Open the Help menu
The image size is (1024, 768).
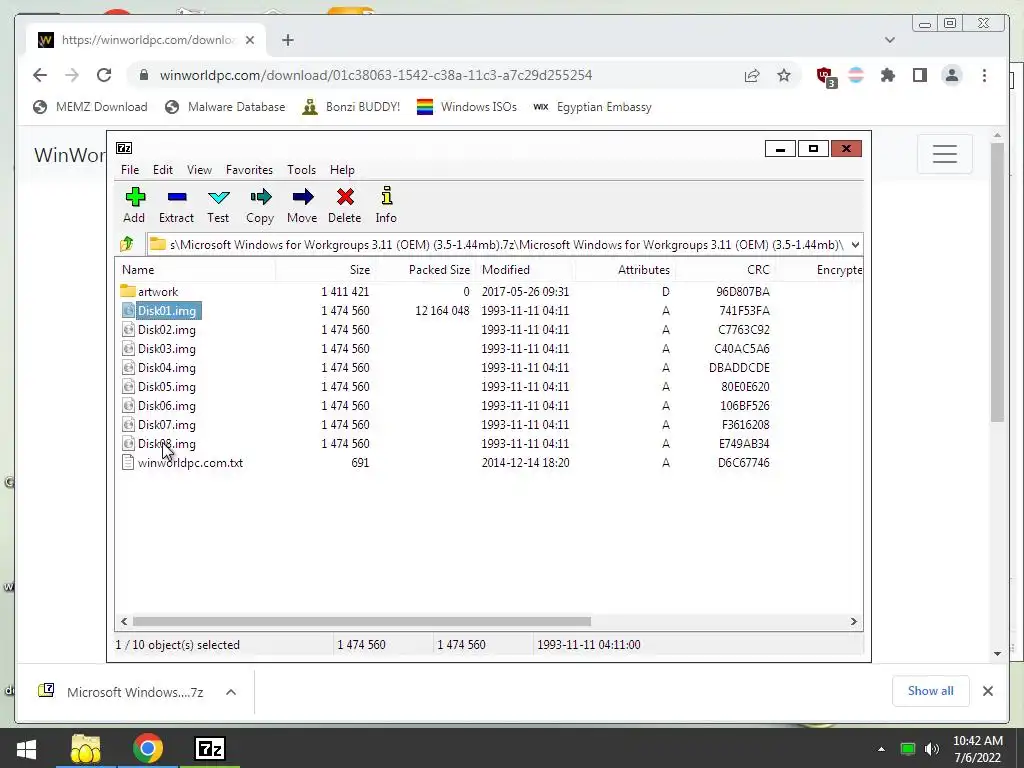342,170
